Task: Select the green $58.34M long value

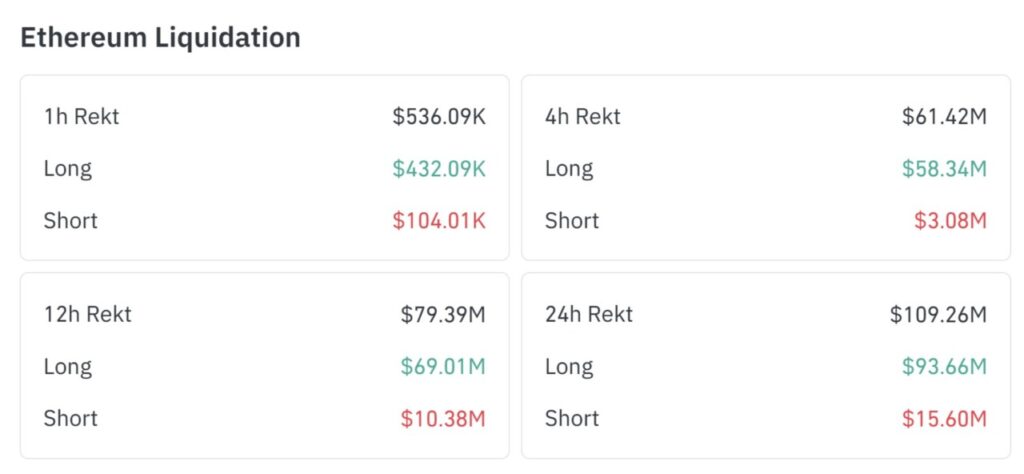Action: tap(944, 168)
